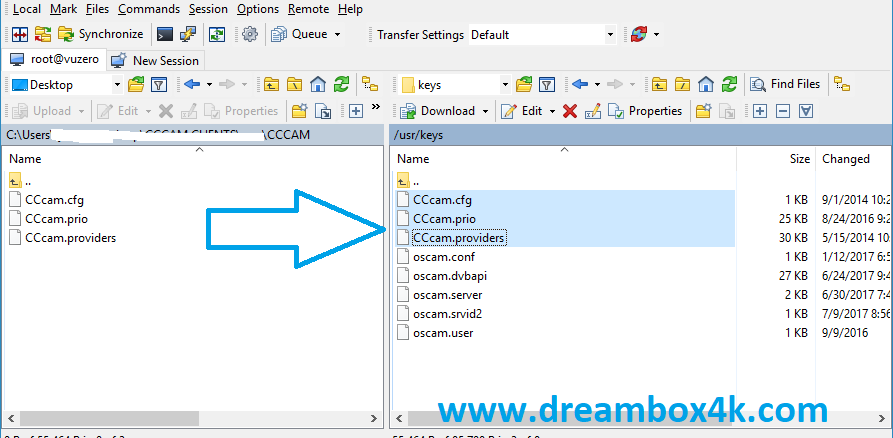Screen dimensions: 893x438
Task: Open Preferences gear icon
Action: click(249, 34)
